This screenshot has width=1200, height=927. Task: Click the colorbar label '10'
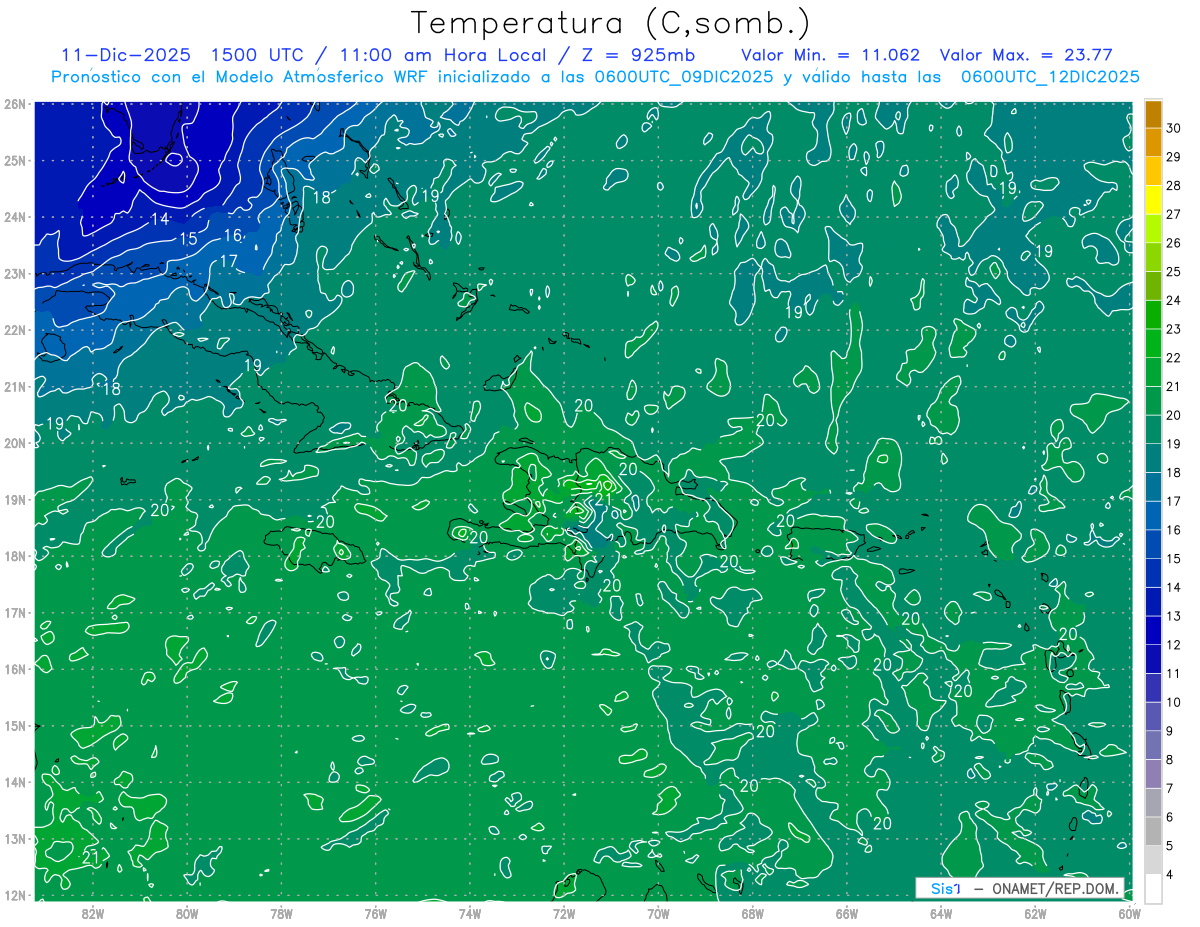pyautogui.click(x=1173, y=702)
